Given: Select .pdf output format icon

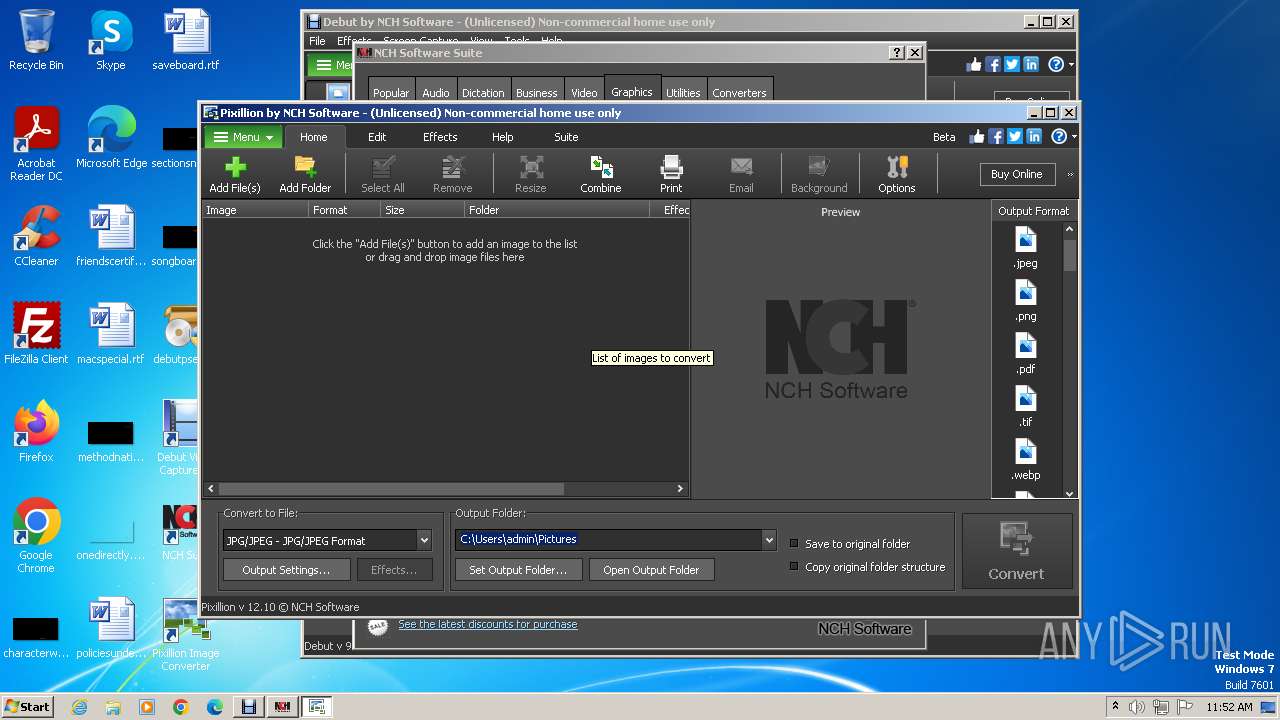Looking at the screenshot, I should tap(1025, 353).
